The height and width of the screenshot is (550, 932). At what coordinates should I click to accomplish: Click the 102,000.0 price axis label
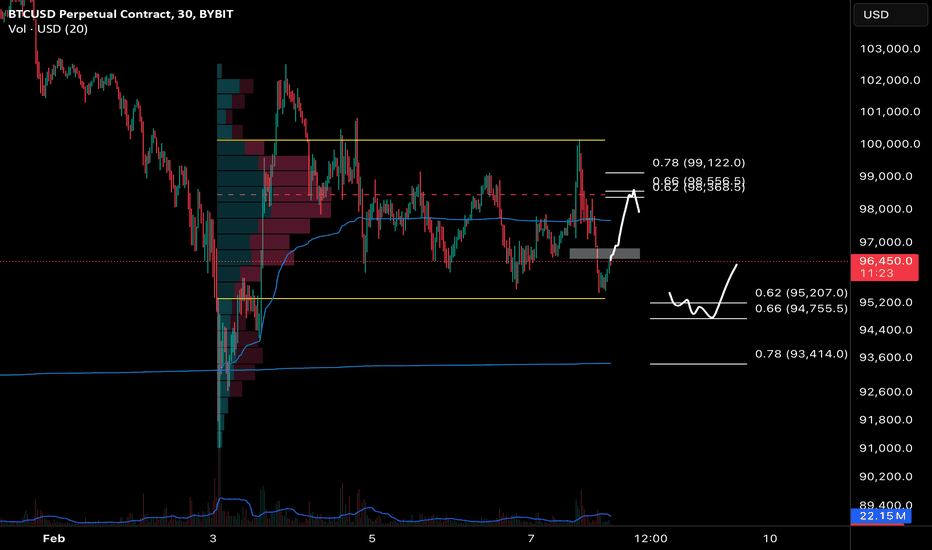pyautogui.click(x=890, y=80)
